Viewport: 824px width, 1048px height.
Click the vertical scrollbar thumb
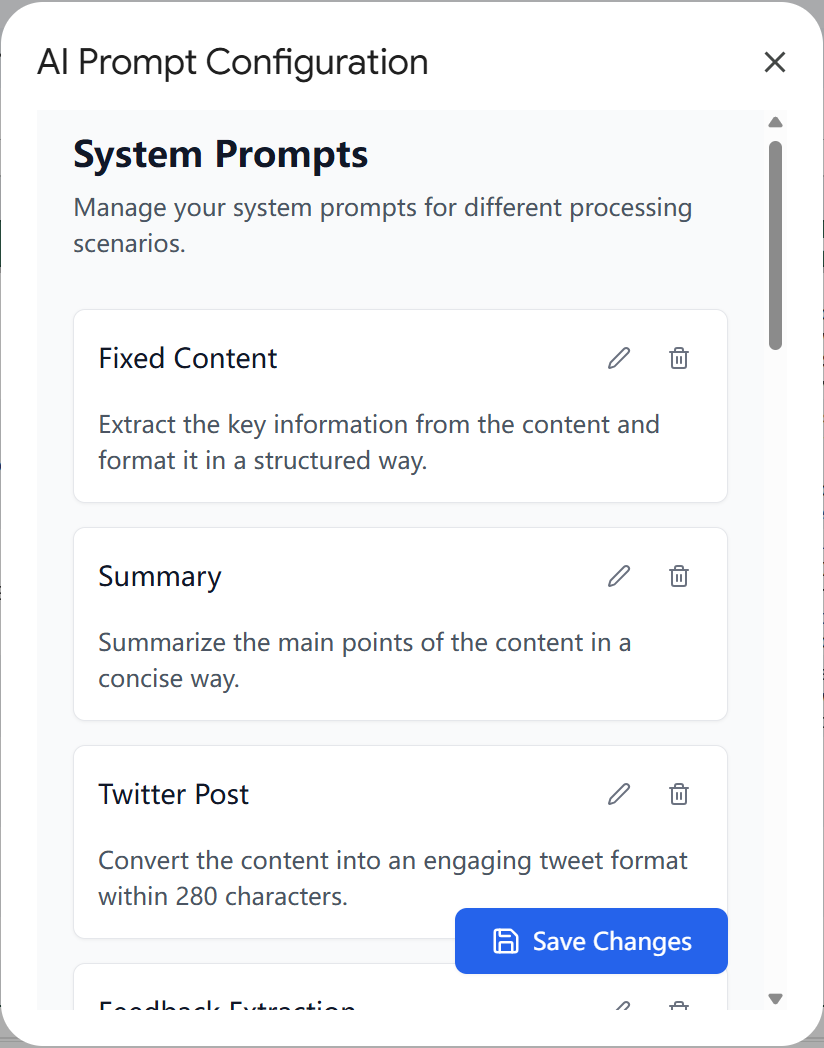tap(775, 245)
